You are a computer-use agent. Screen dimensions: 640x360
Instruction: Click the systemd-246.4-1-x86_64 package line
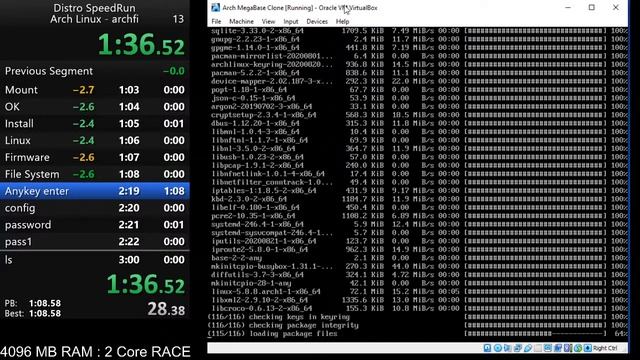point(419,224)
